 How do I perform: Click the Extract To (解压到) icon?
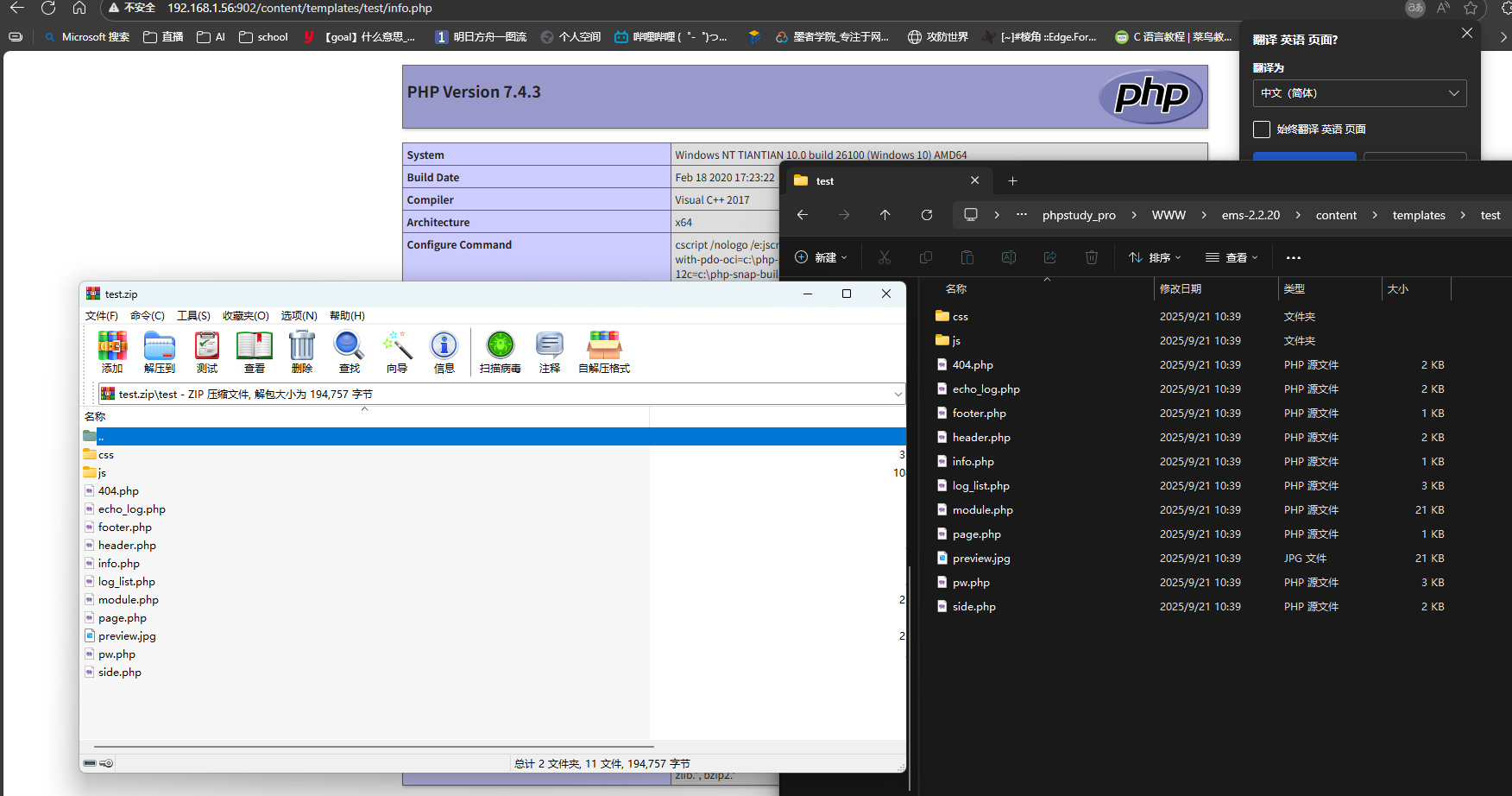point(160,351)
